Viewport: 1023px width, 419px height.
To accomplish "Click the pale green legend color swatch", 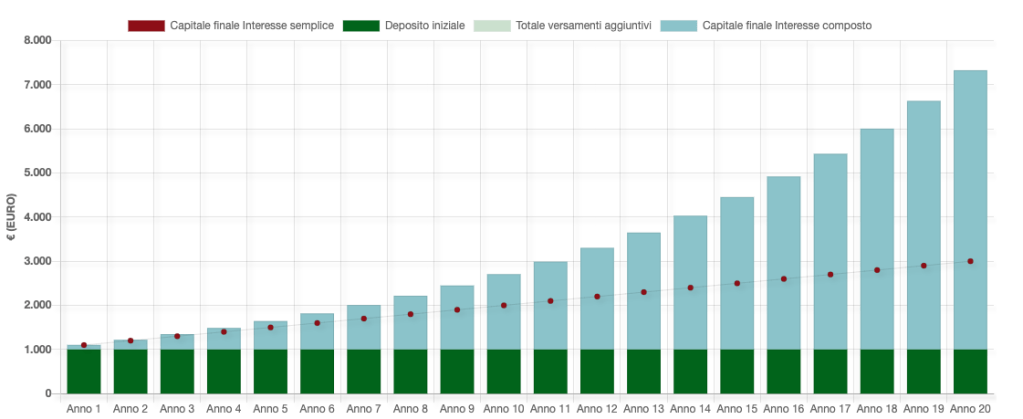I will point(493,25).
